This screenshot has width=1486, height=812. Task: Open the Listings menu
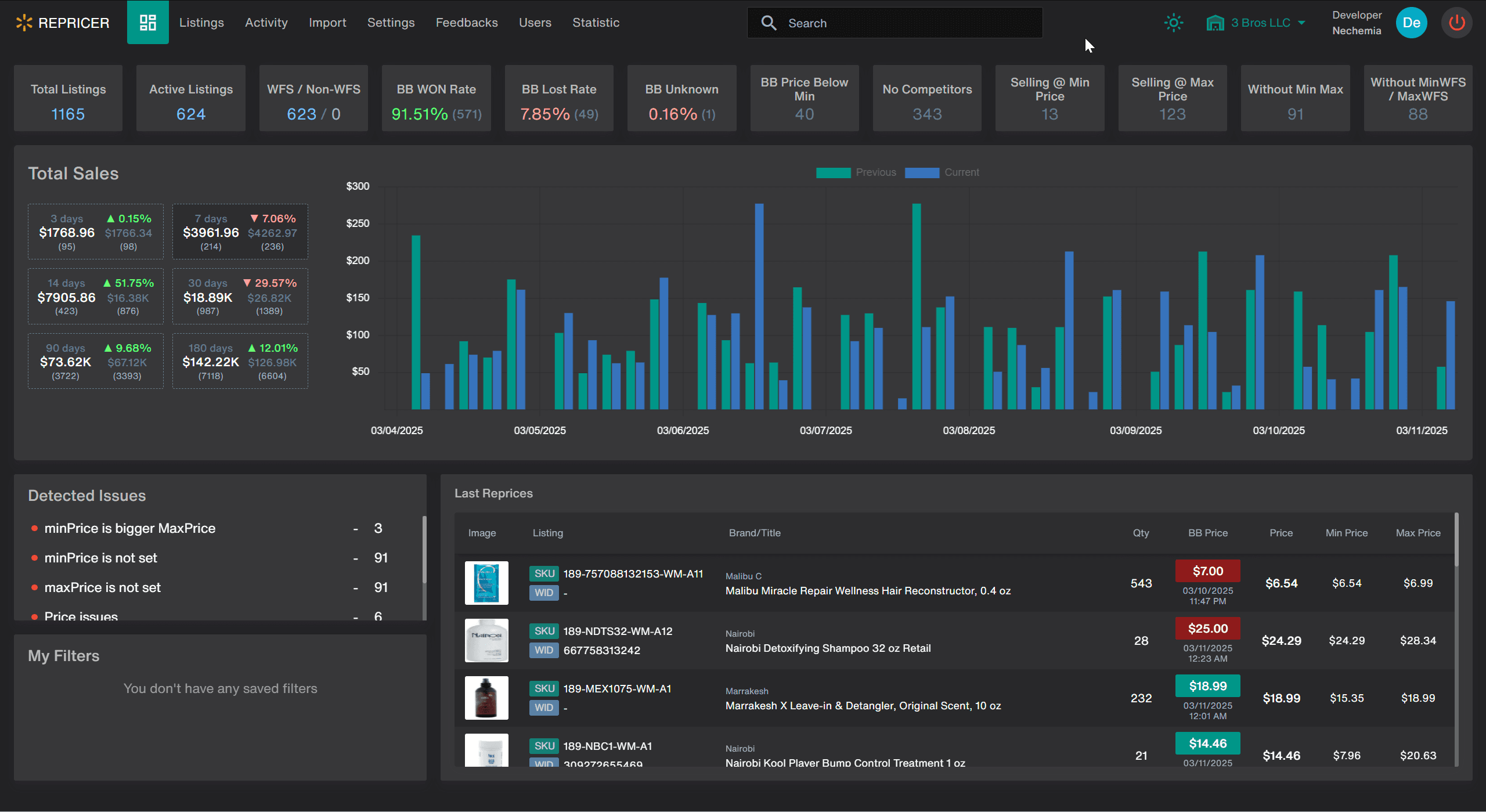coord(201,23)
